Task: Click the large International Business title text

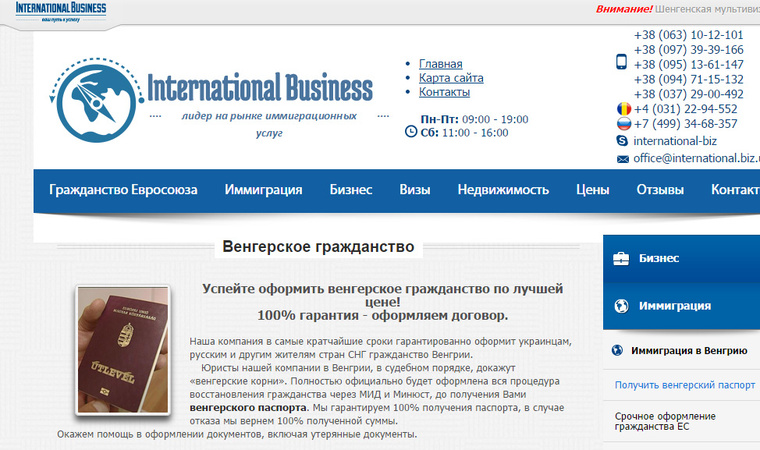Action: (260, 87)
